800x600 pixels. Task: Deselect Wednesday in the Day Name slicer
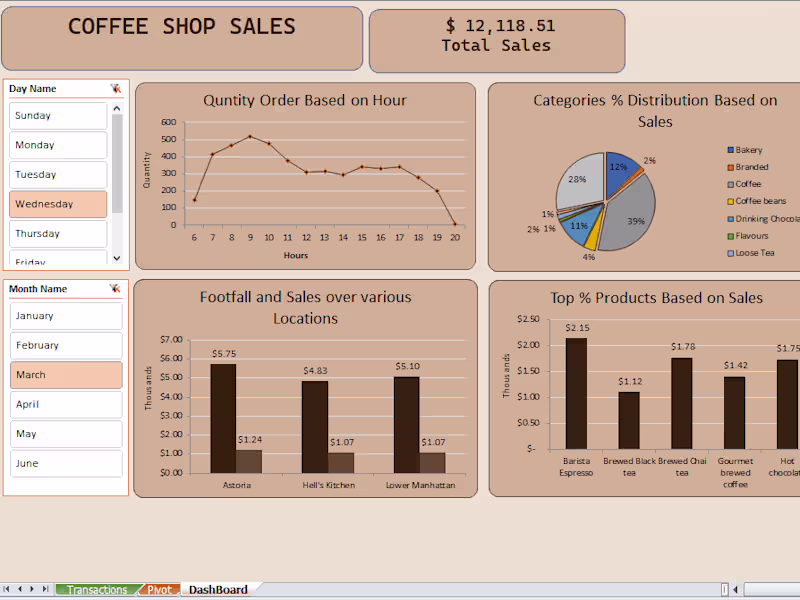(58, 203)
